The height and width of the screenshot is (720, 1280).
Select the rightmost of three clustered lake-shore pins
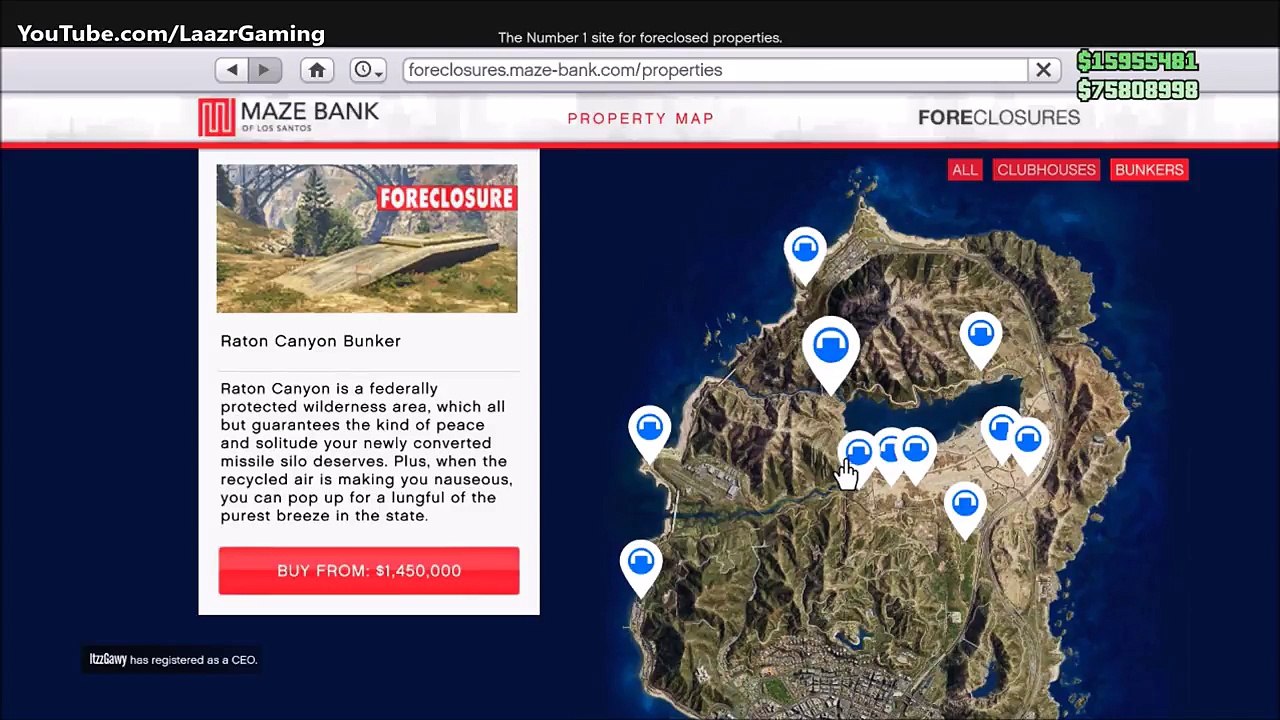click(x=916, y=456)
